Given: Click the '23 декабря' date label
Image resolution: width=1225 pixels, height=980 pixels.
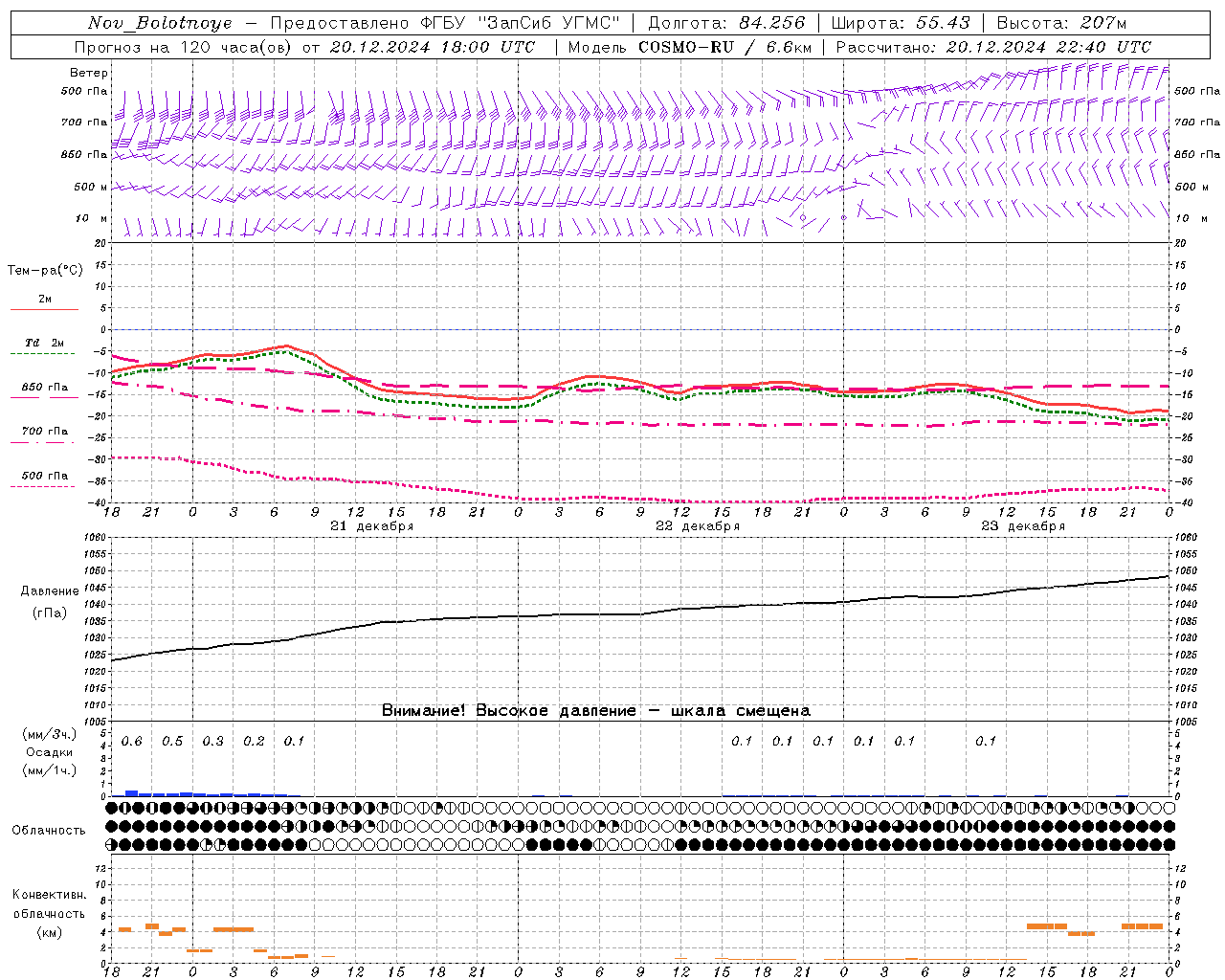Looking at the screenshot, I should point(1023,526).
